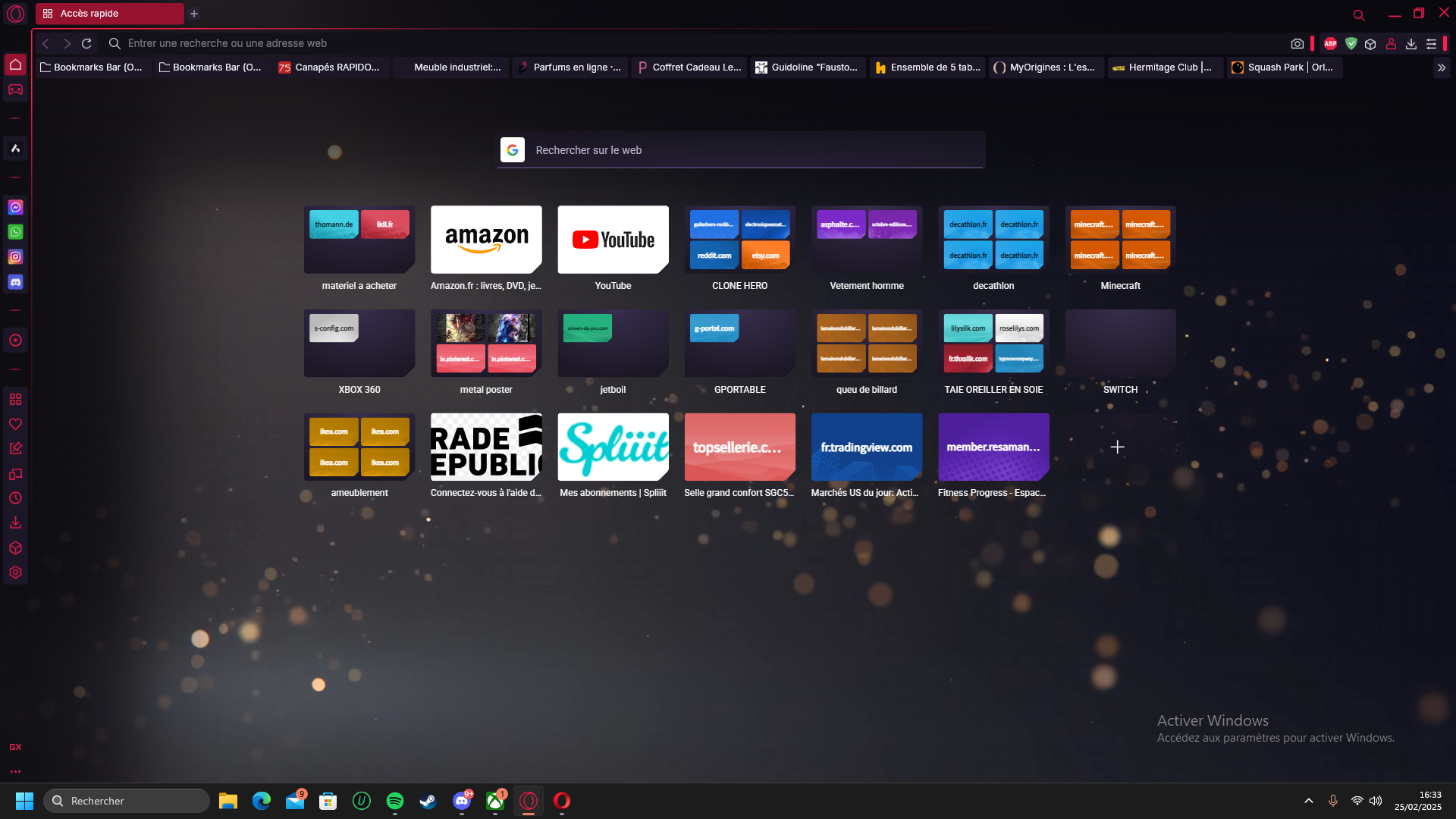Open the toolbar extensions cube icon

tap(1370, 44)
